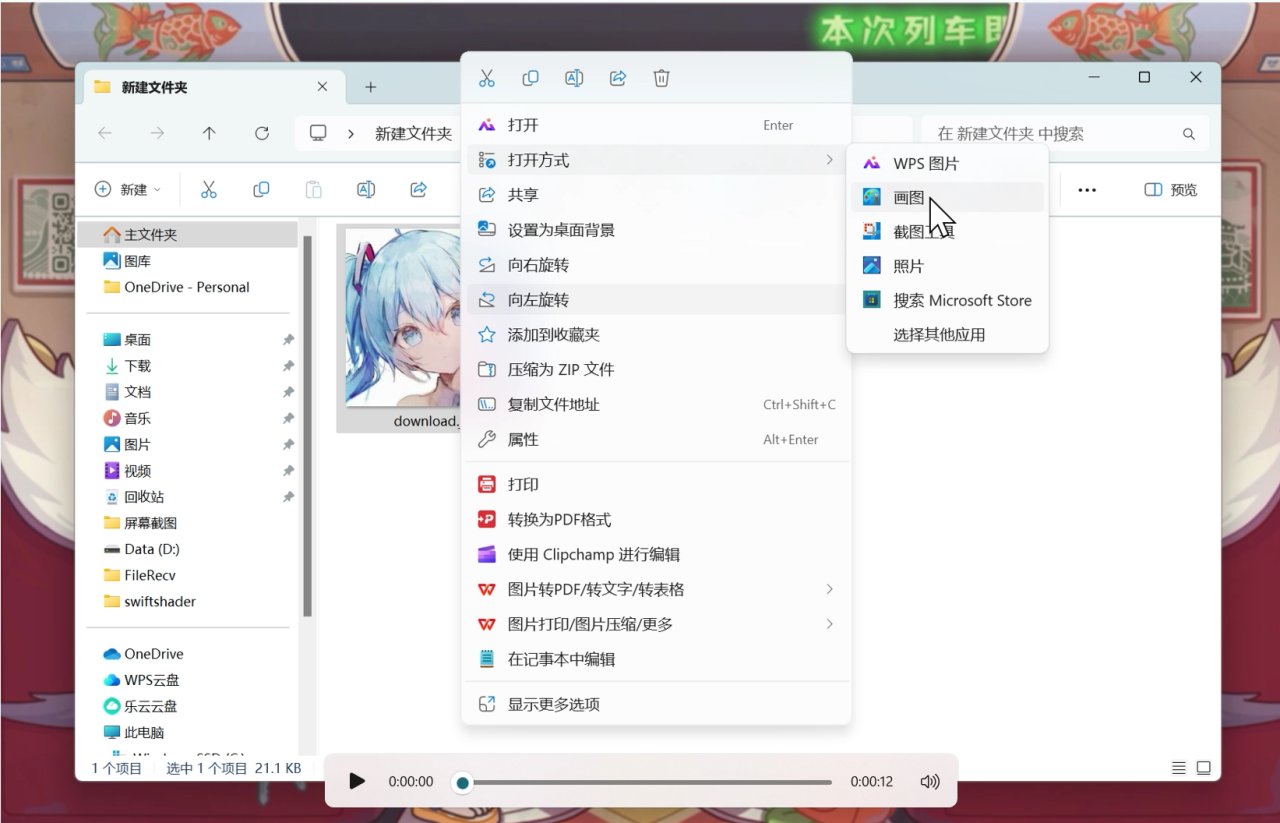
Task: Refresh the folder view
Action: click(262, 133)
